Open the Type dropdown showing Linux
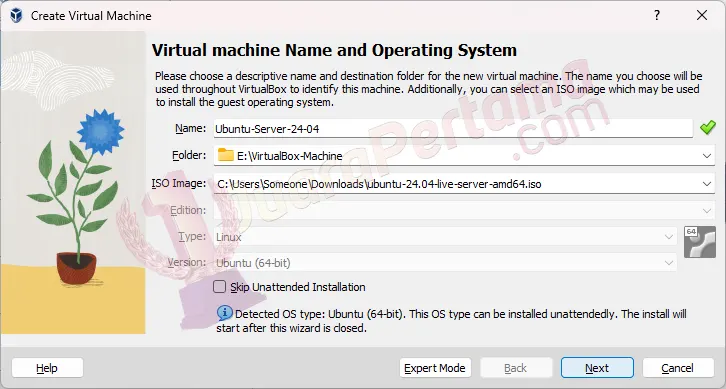The image size is (726, 389). (x=445, y=237)
